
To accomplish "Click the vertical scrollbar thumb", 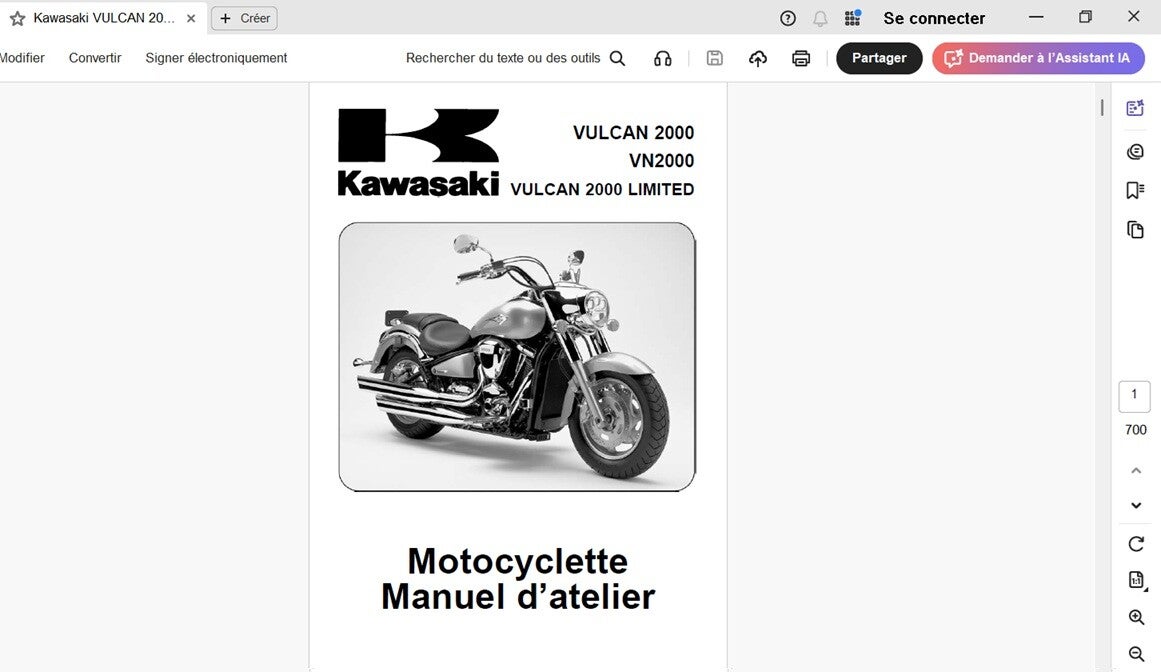I will (1102, 107).
